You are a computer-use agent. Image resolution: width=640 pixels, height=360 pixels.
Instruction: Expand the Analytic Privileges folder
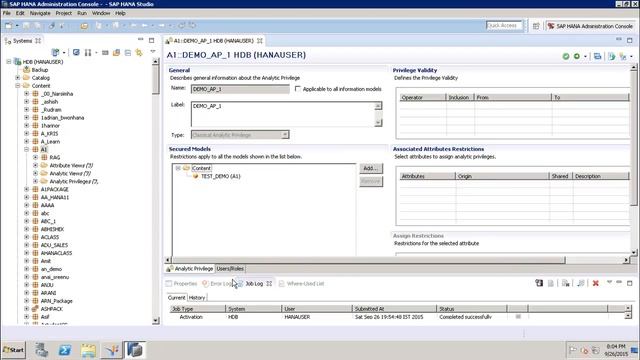tap(36, 181)
